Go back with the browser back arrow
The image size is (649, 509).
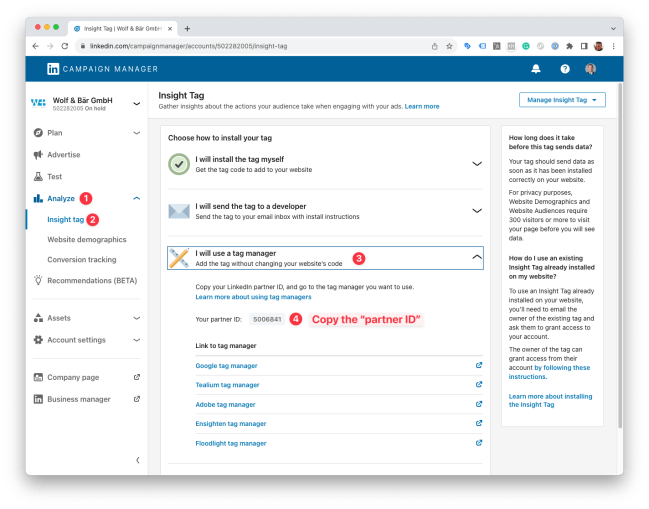point(36,46)
